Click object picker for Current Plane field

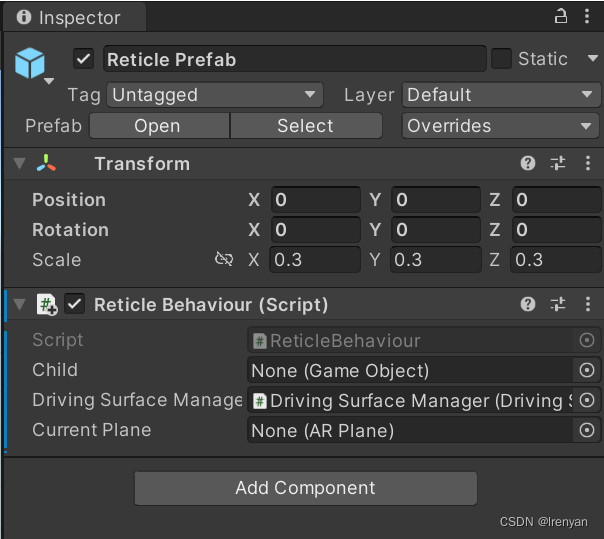[x=587, y=431]
